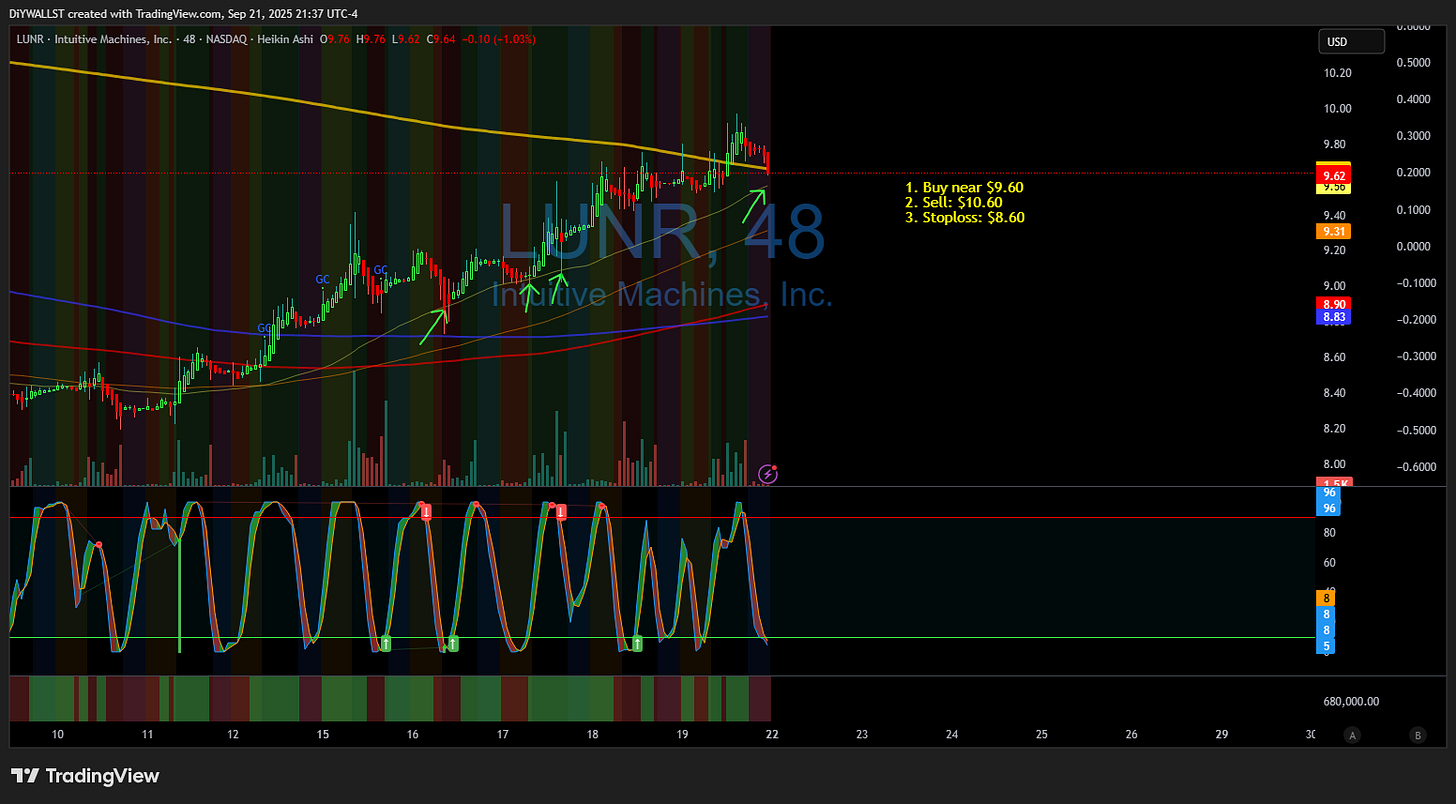Click the date 22 on the time axis
The image size is (1456, 804).
coord(771,734)
